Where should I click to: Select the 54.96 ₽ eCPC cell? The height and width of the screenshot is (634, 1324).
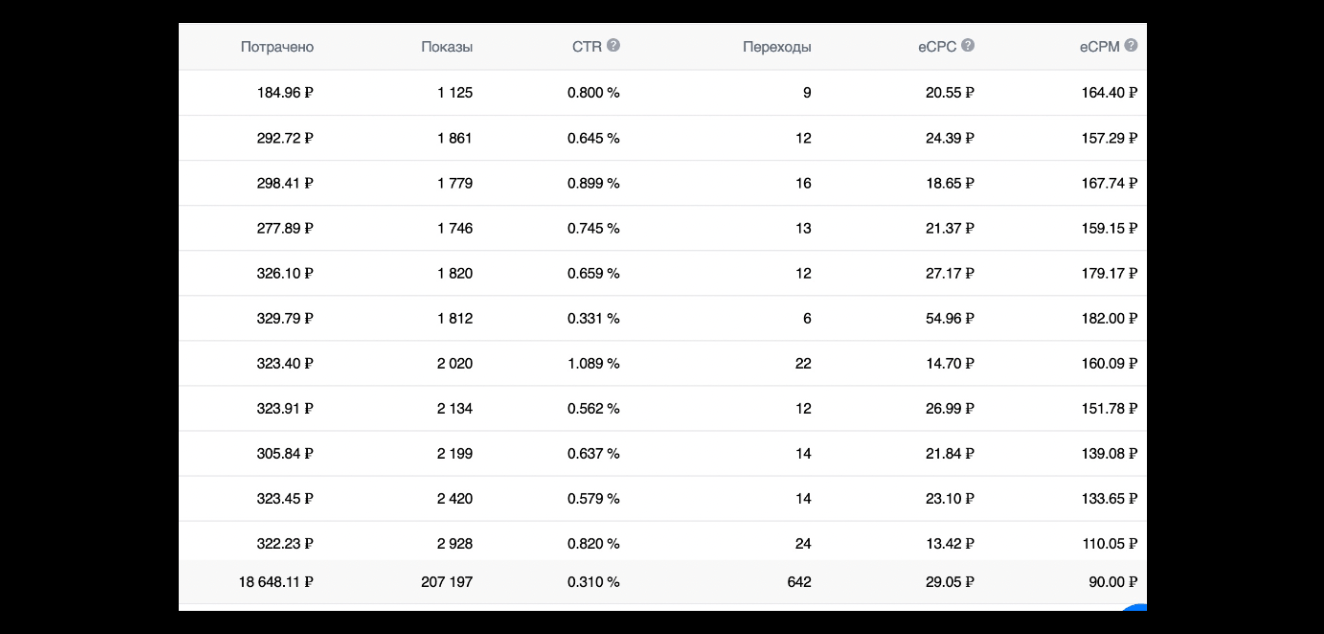click(x=949, y=319)
